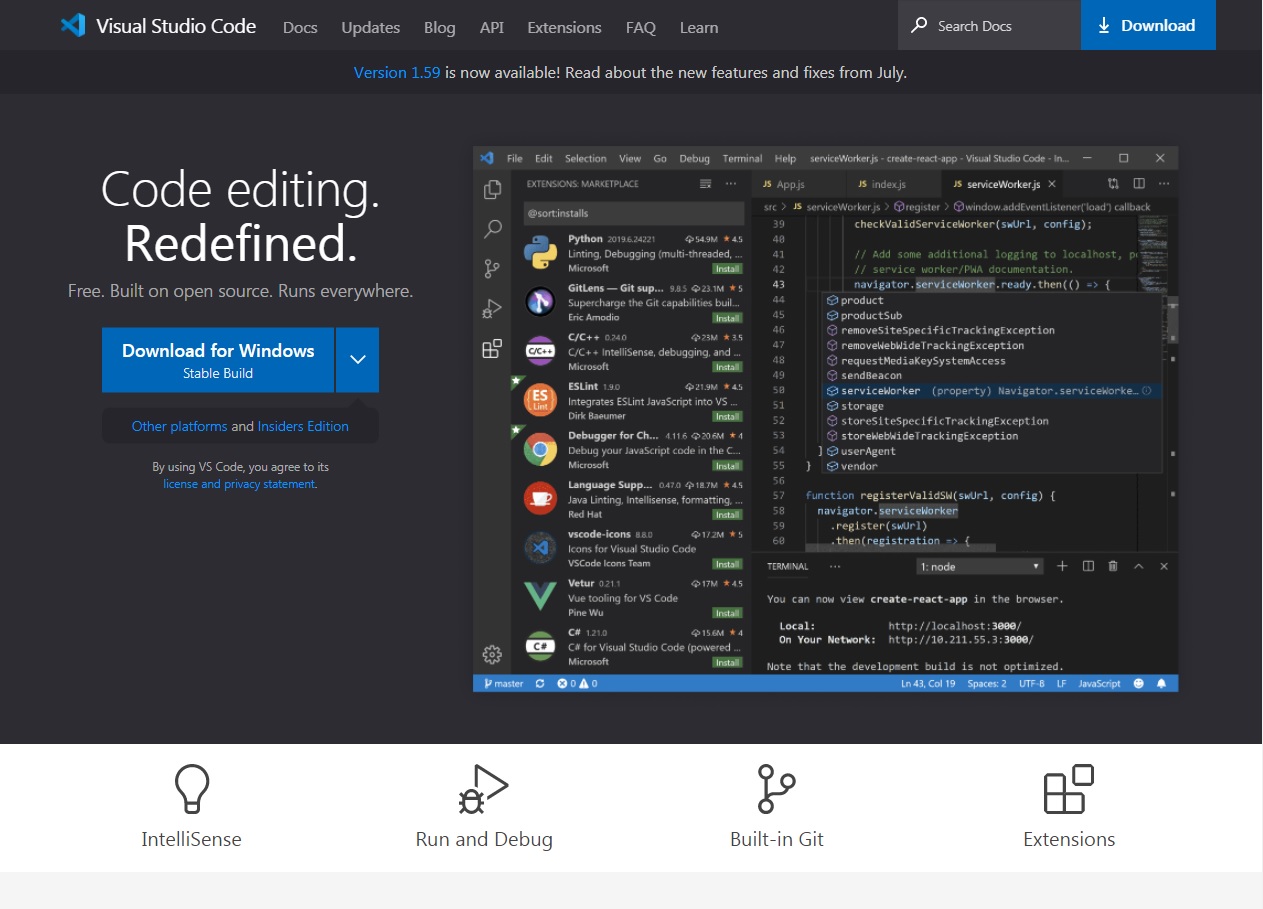Open the FAQ navigation item
1263x909 pixels.
641,27
